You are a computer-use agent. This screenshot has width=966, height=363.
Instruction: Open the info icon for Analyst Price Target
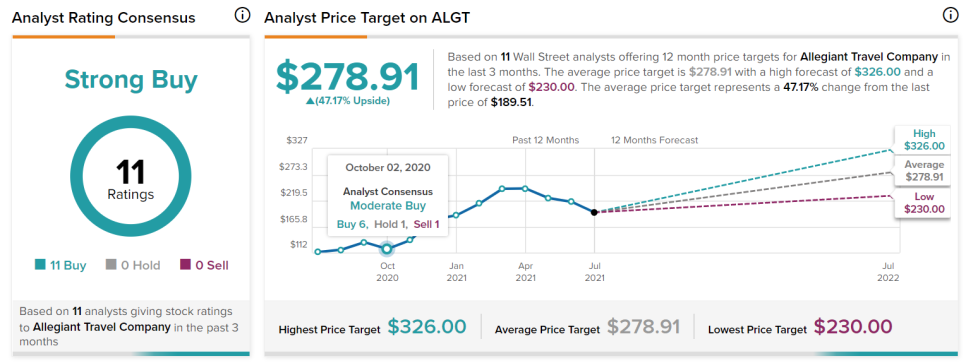(x=951, y=16)
